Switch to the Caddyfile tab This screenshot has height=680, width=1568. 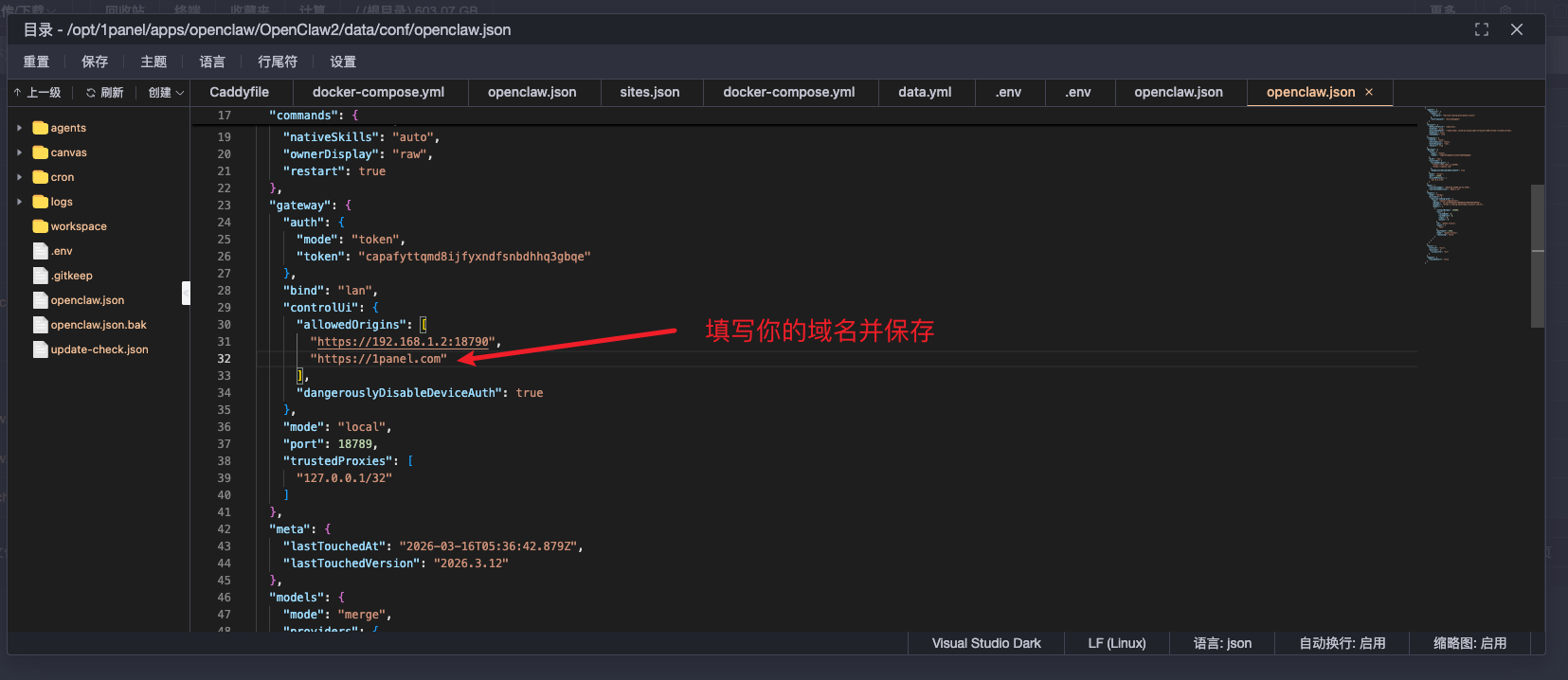[239, 92]
